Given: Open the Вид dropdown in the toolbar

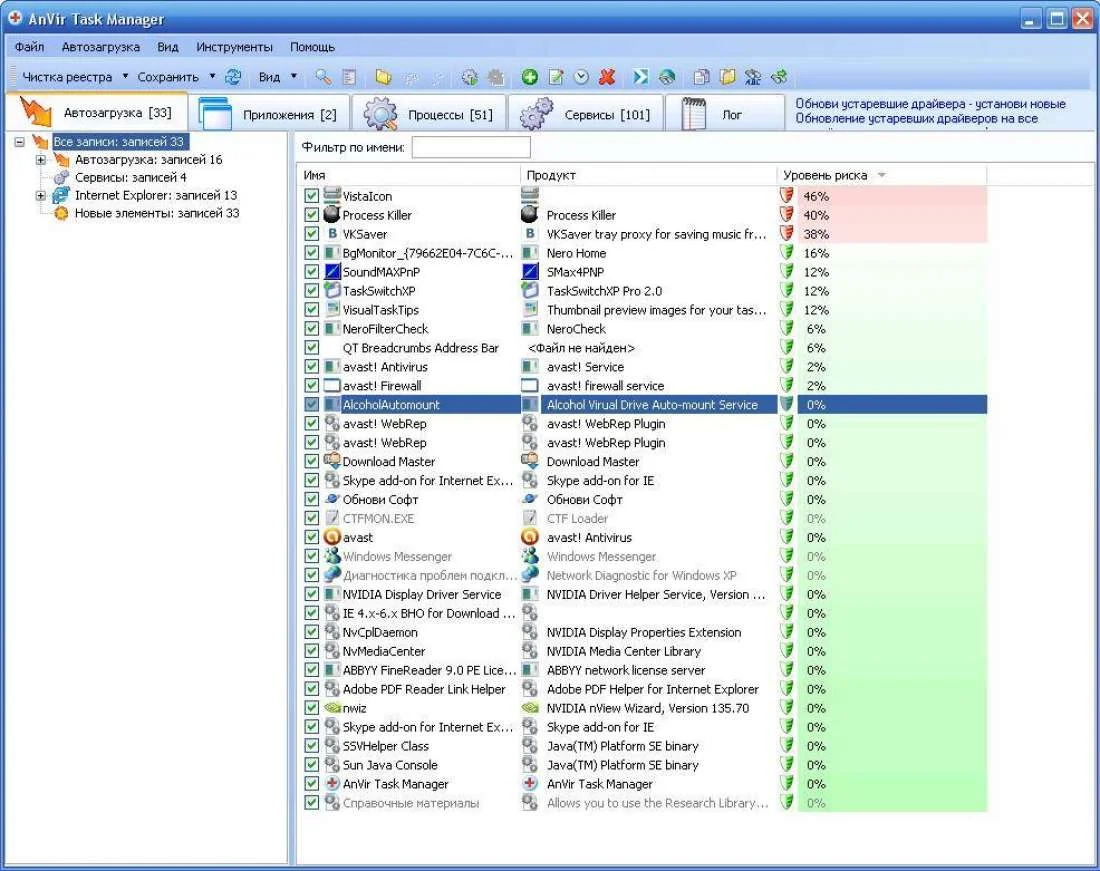Looking at the screenshot, I should [x=277, y=77].
